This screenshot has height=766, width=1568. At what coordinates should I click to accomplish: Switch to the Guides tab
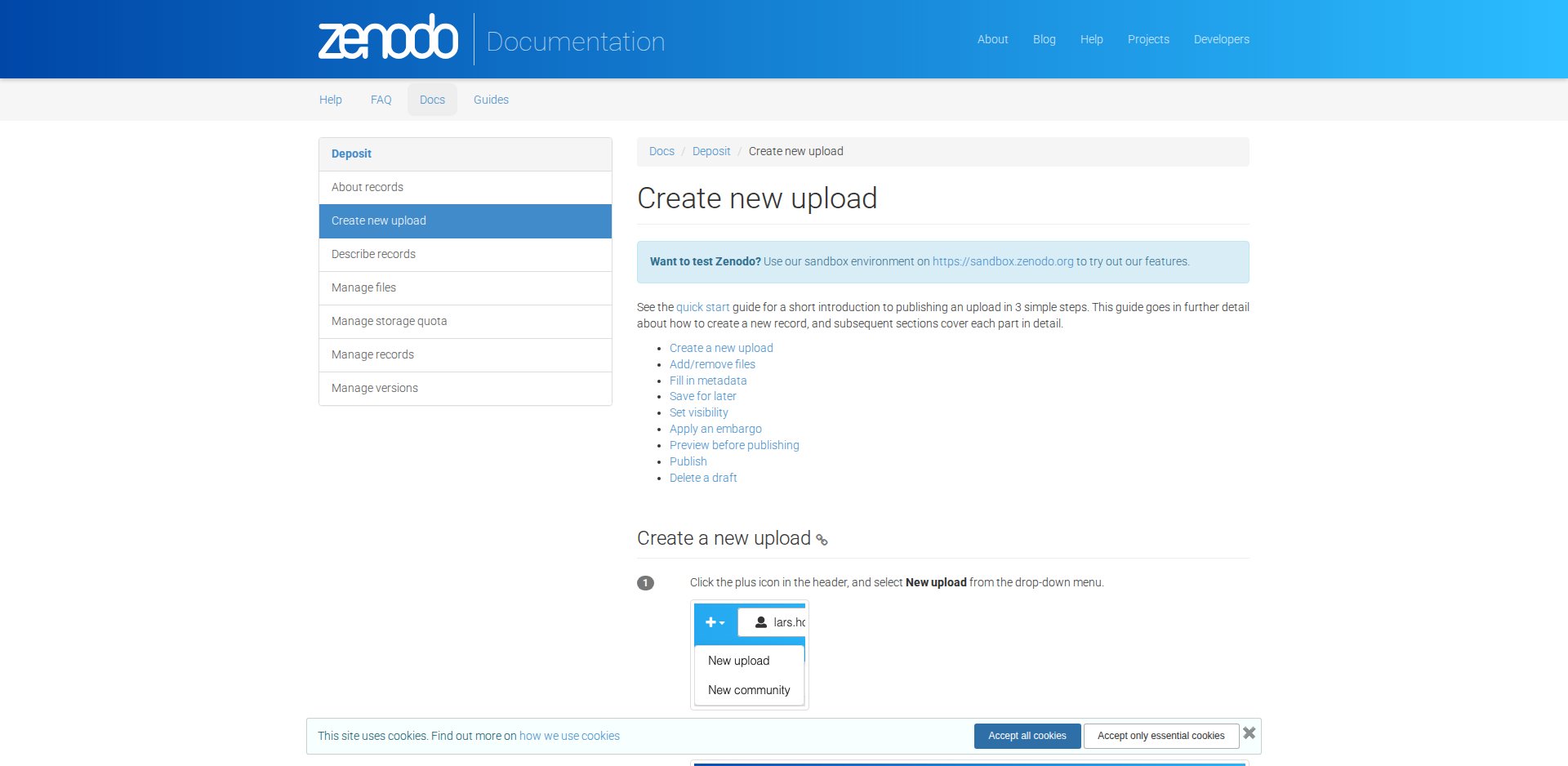(491, 100)
